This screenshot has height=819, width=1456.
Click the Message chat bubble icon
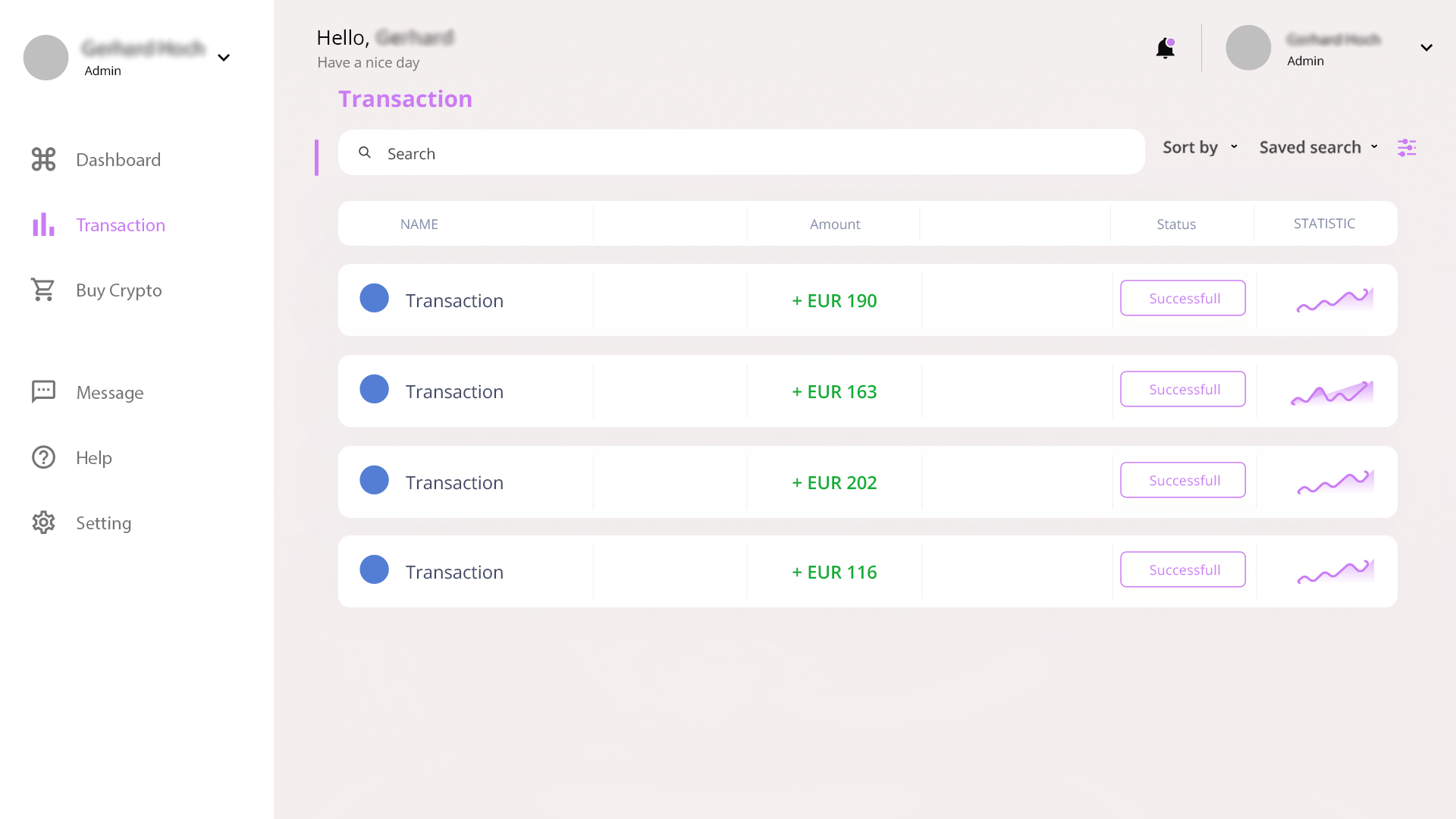pos(43,391)
